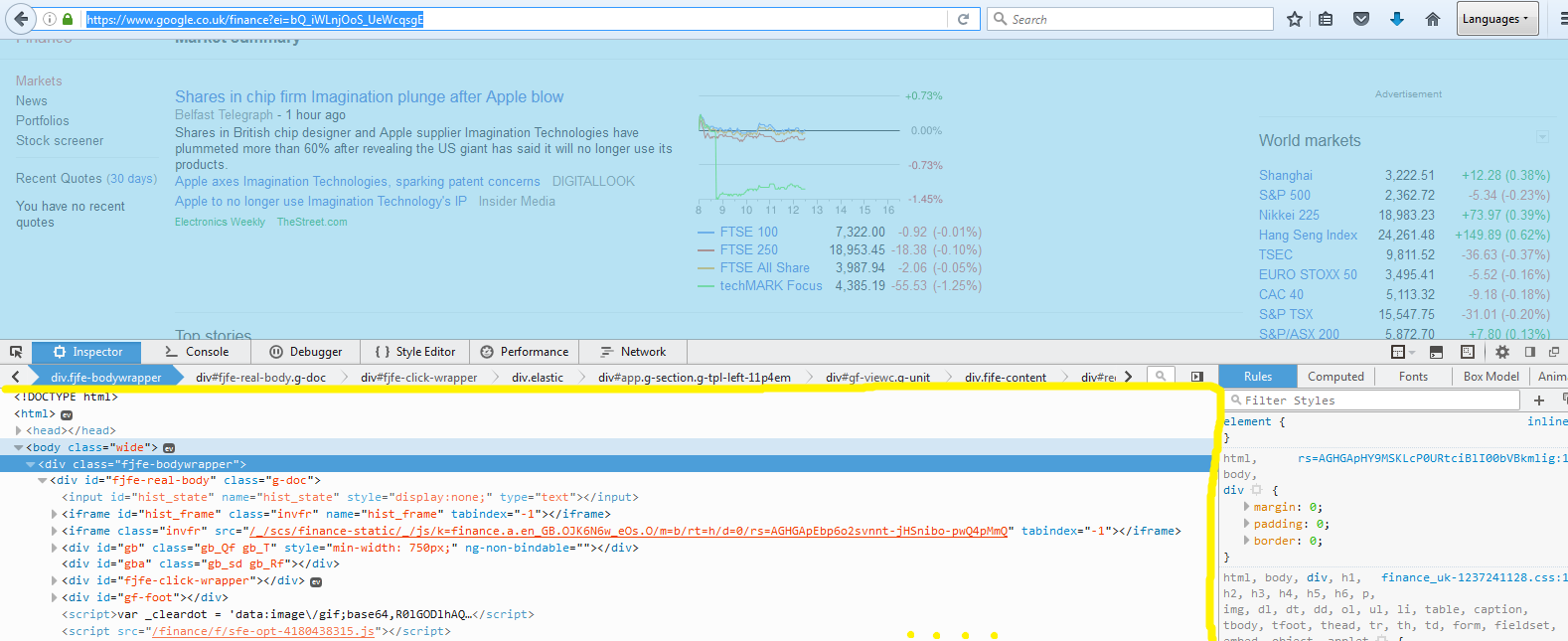Open the Shanghai market link
Screen dimensions: 1568x641
[1286, 176]
